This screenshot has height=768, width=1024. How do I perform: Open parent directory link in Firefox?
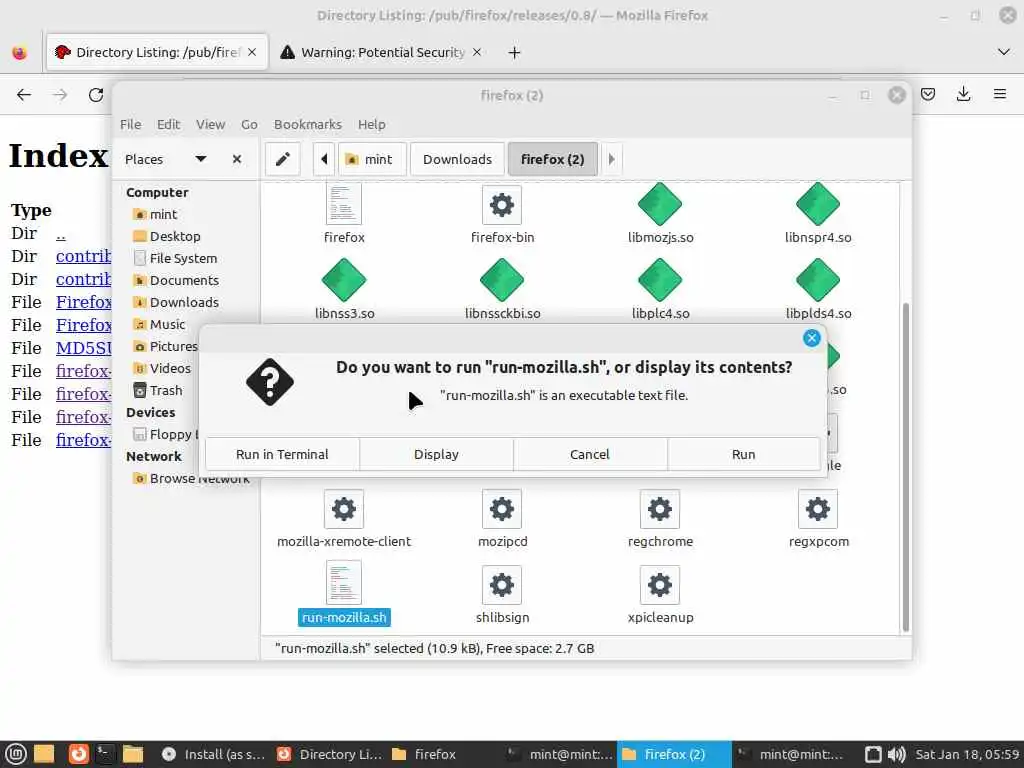[x=61, y=234]
